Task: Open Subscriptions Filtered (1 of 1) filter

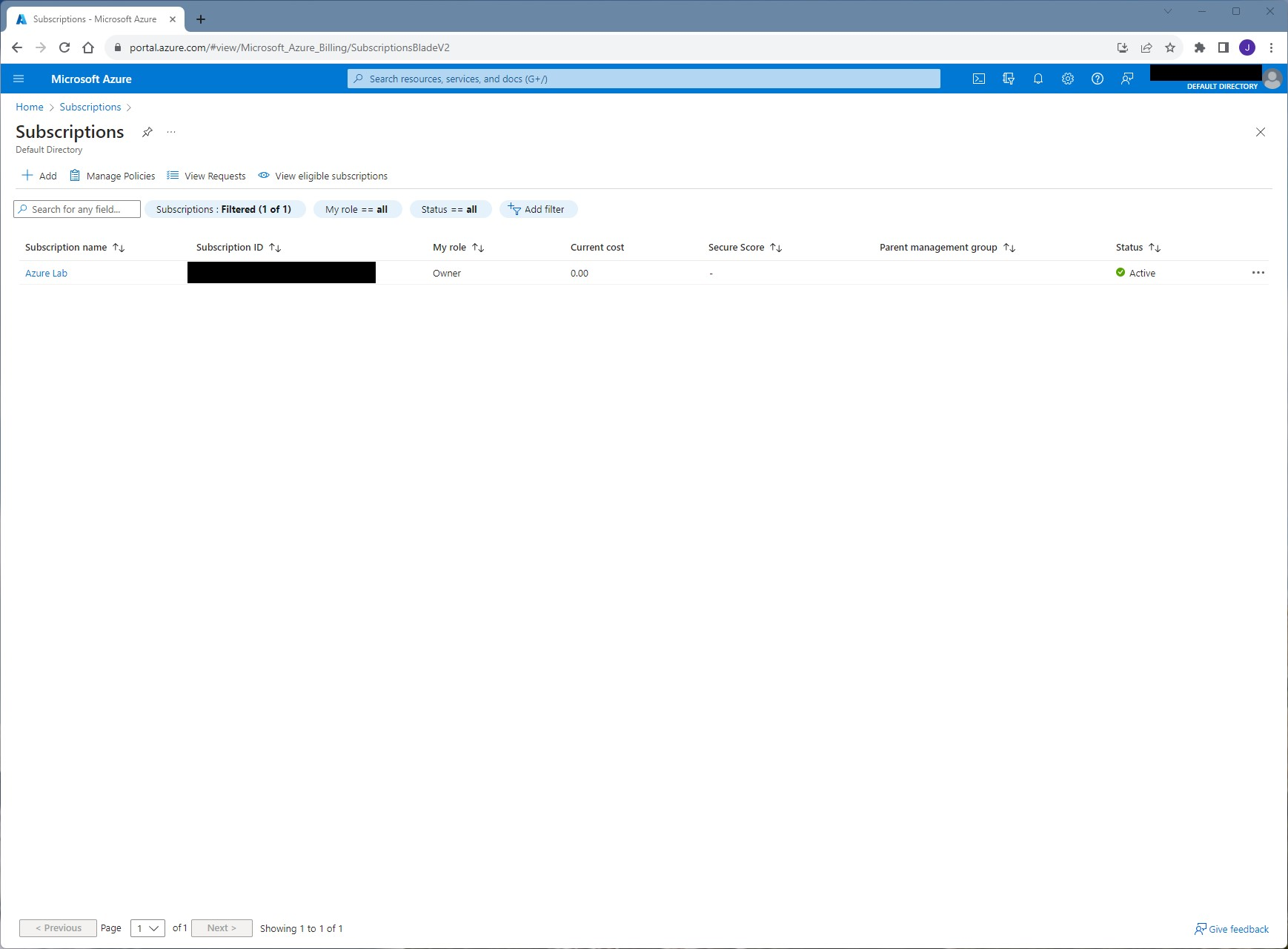Action: click(x=224, y=209)
